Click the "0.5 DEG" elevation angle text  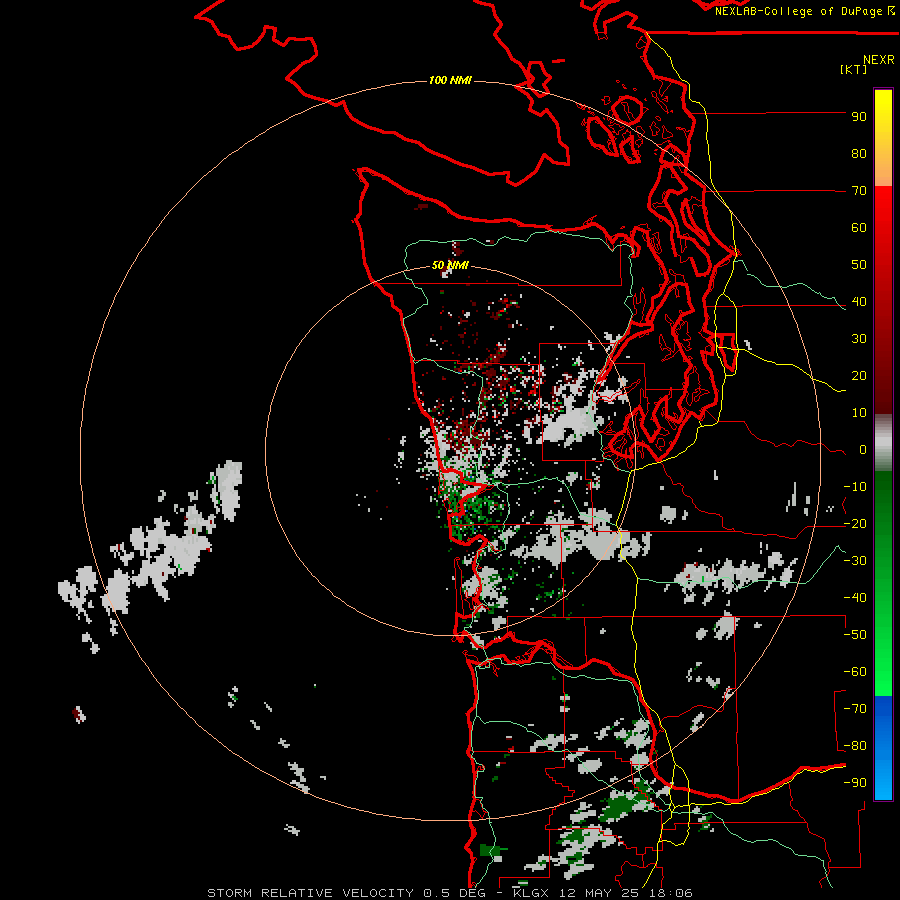tap(454, 893)
